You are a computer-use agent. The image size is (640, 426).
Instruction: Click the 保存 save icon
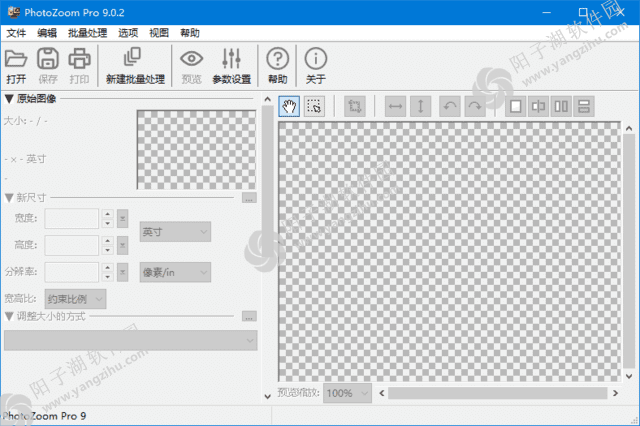[48, 65]
